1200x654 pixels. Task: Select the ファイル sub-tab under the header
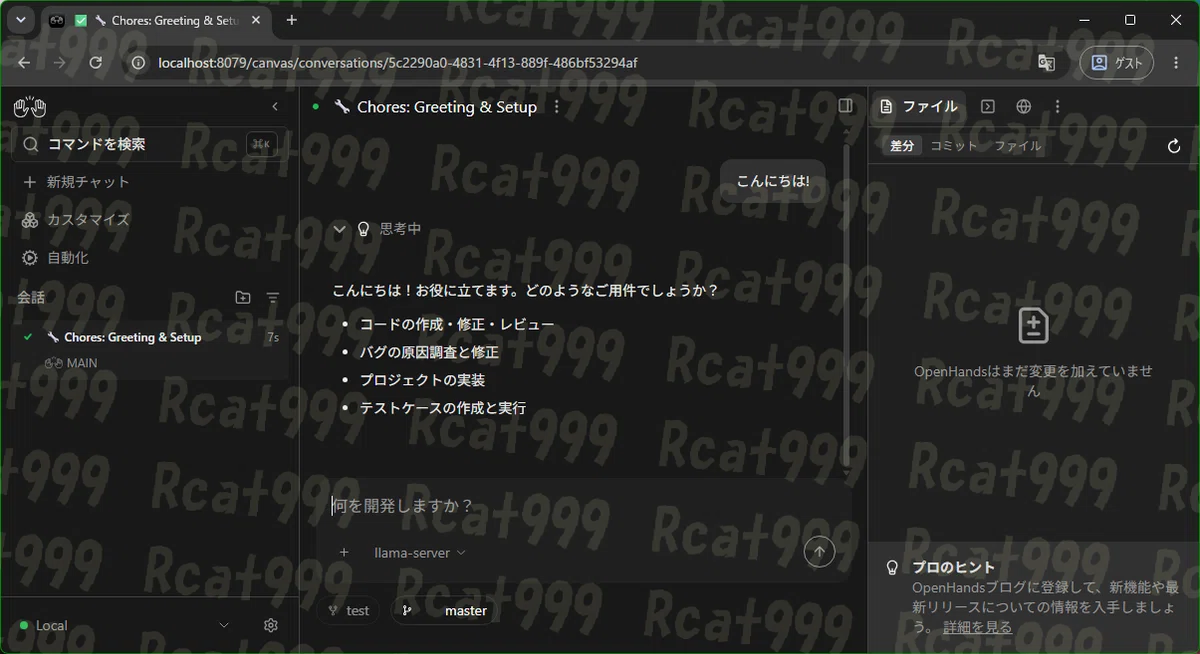(1017, 146)
